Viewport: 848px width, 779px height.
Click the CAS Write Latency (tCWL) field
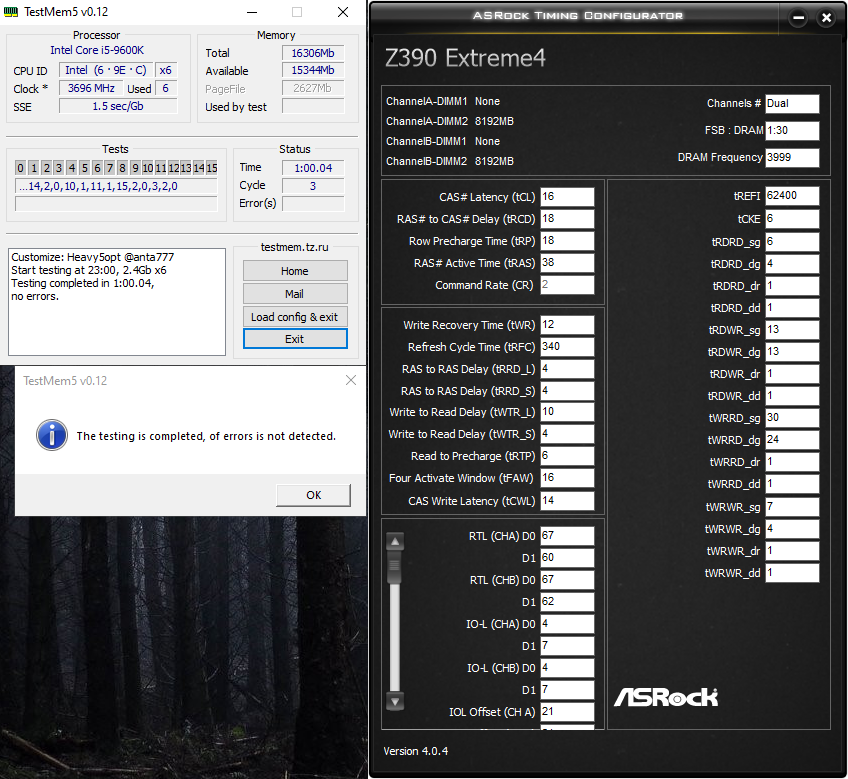coord(567,501)
